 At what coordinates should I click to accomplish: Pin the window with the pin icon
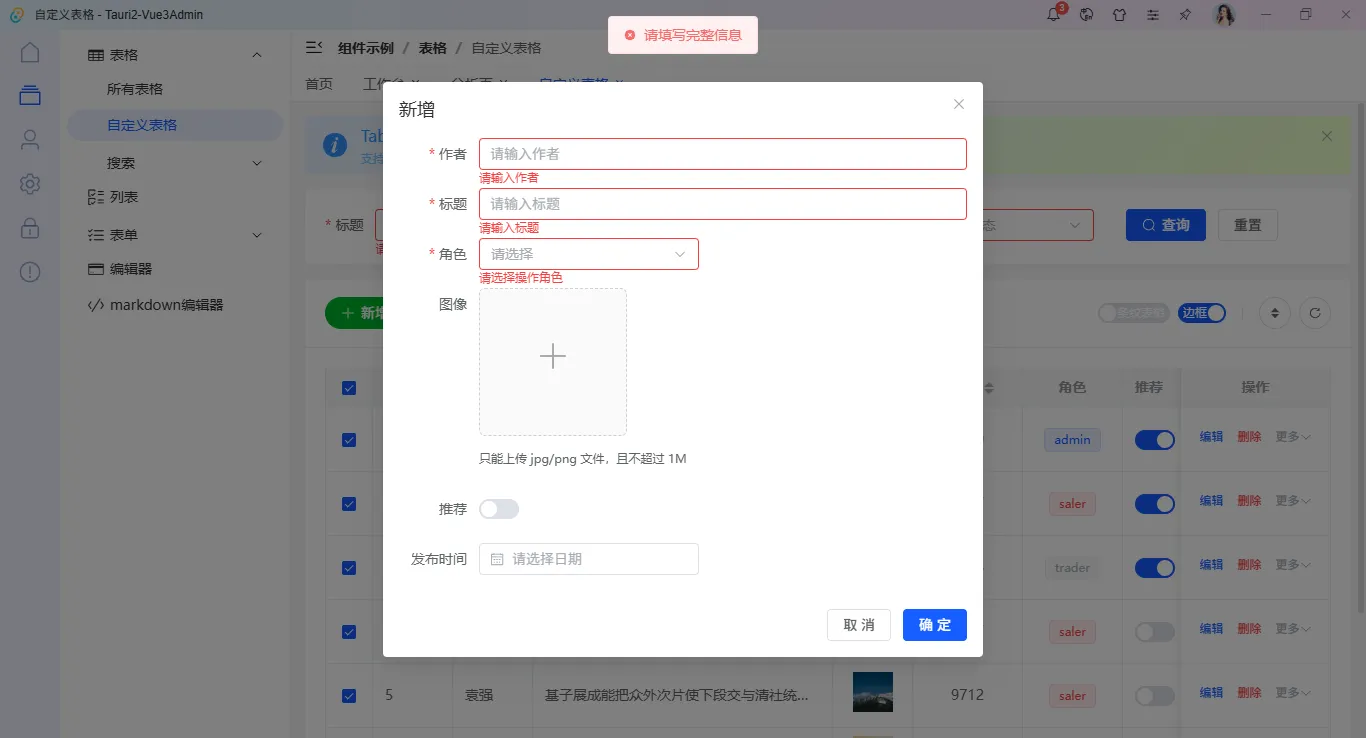(1185, 14)
